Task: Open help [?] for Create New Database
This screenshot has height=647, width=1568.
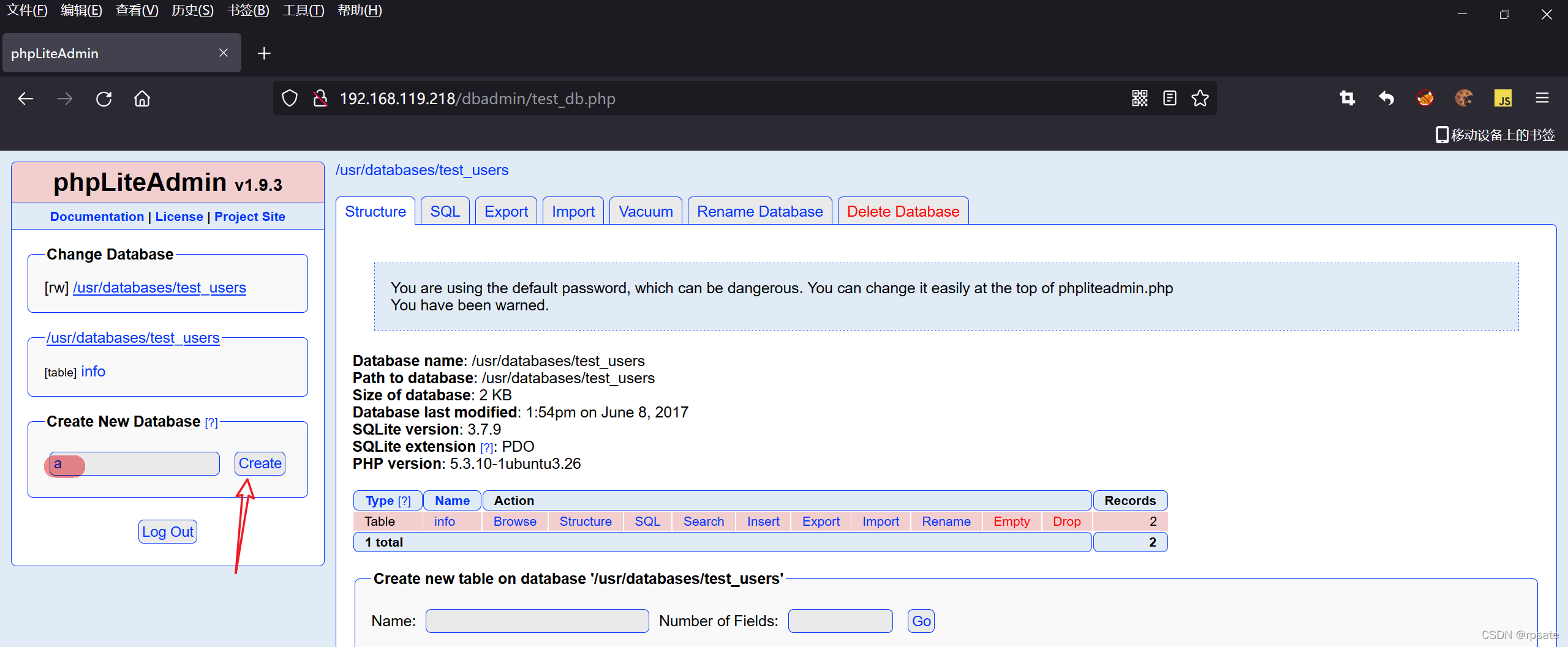Action: (211, 423)
